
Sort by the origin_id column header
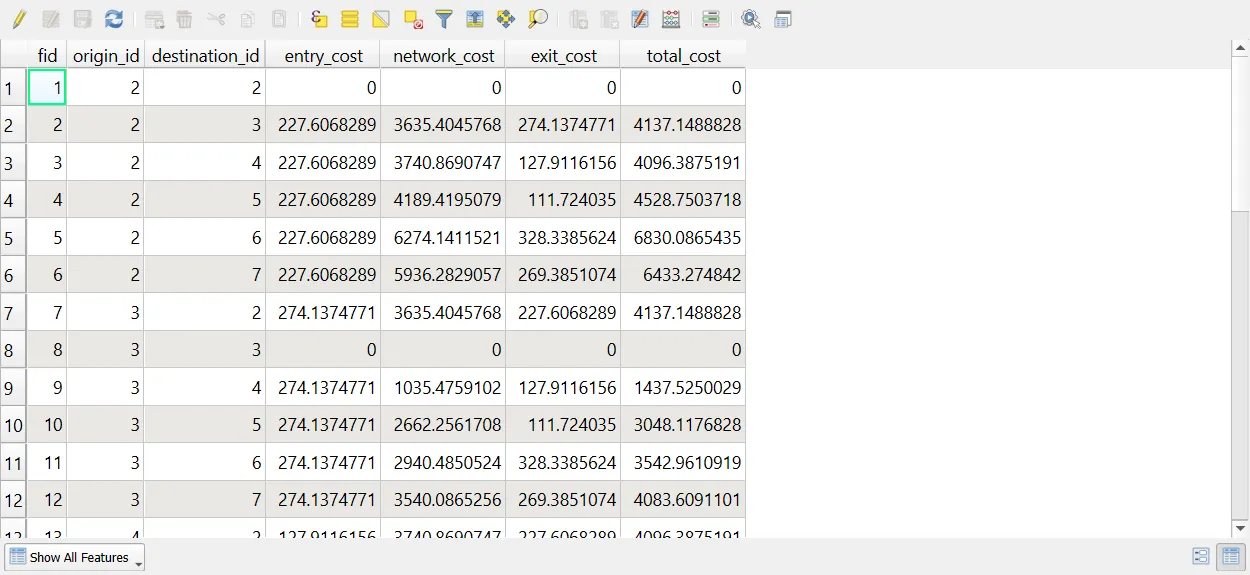106,55
